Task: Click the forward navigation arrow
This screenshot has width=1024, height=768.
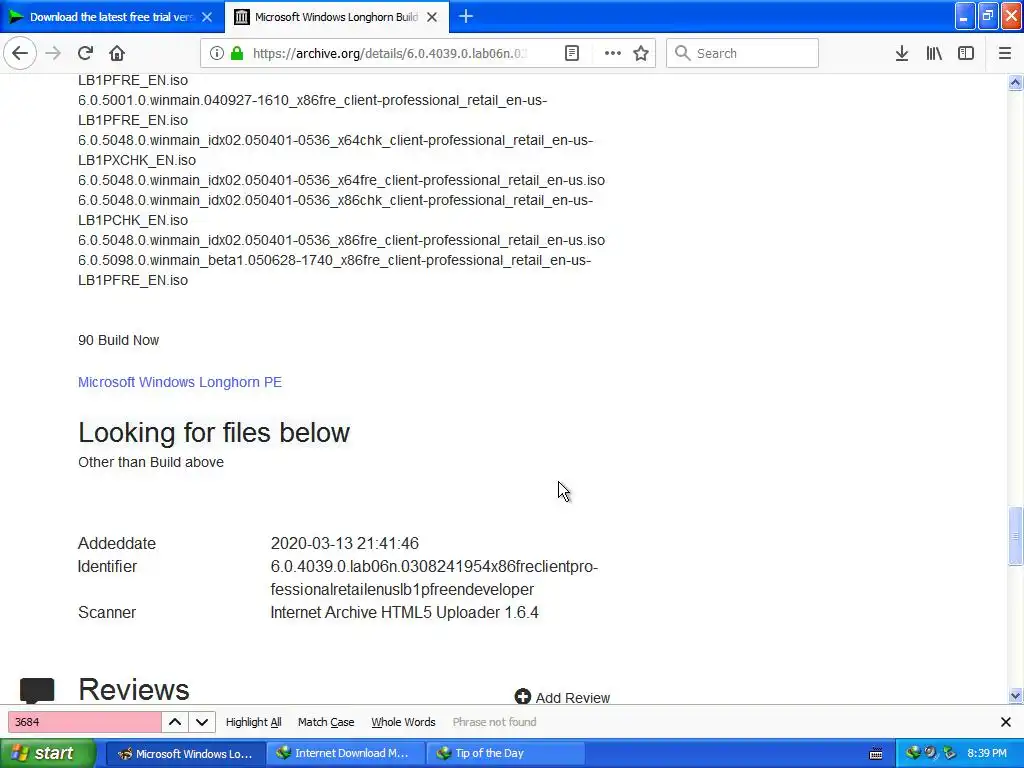Action: (x=53, y=53)
